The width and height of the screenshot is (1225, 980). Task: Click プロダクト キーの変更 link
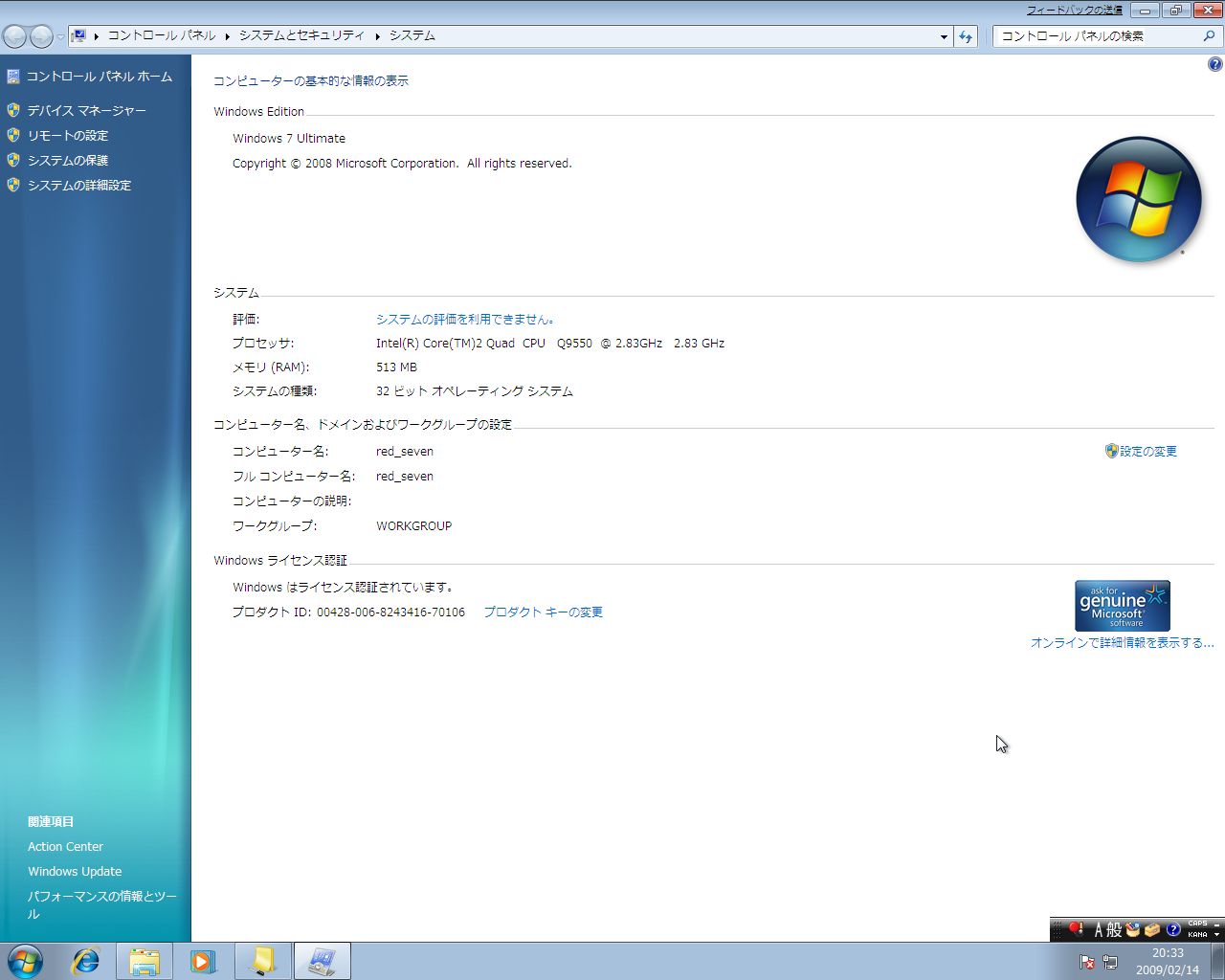(x=544, y=612)
